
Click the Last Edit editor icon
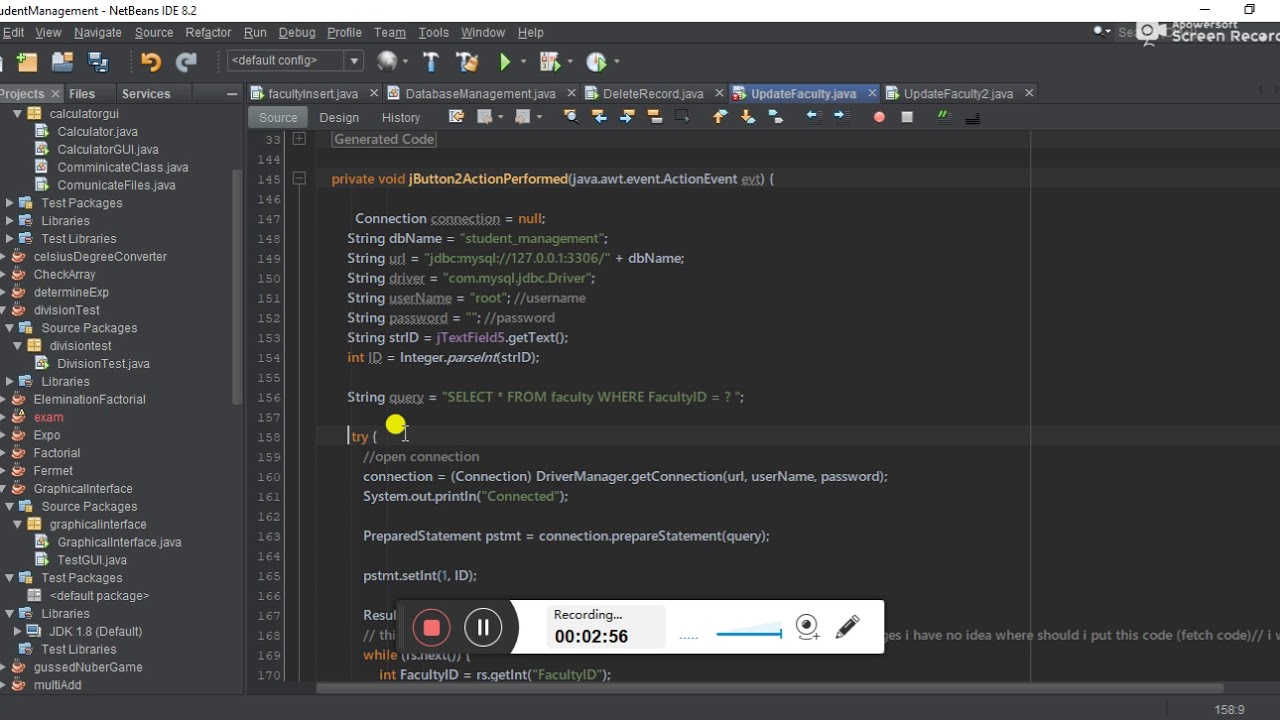coord(456,117)
